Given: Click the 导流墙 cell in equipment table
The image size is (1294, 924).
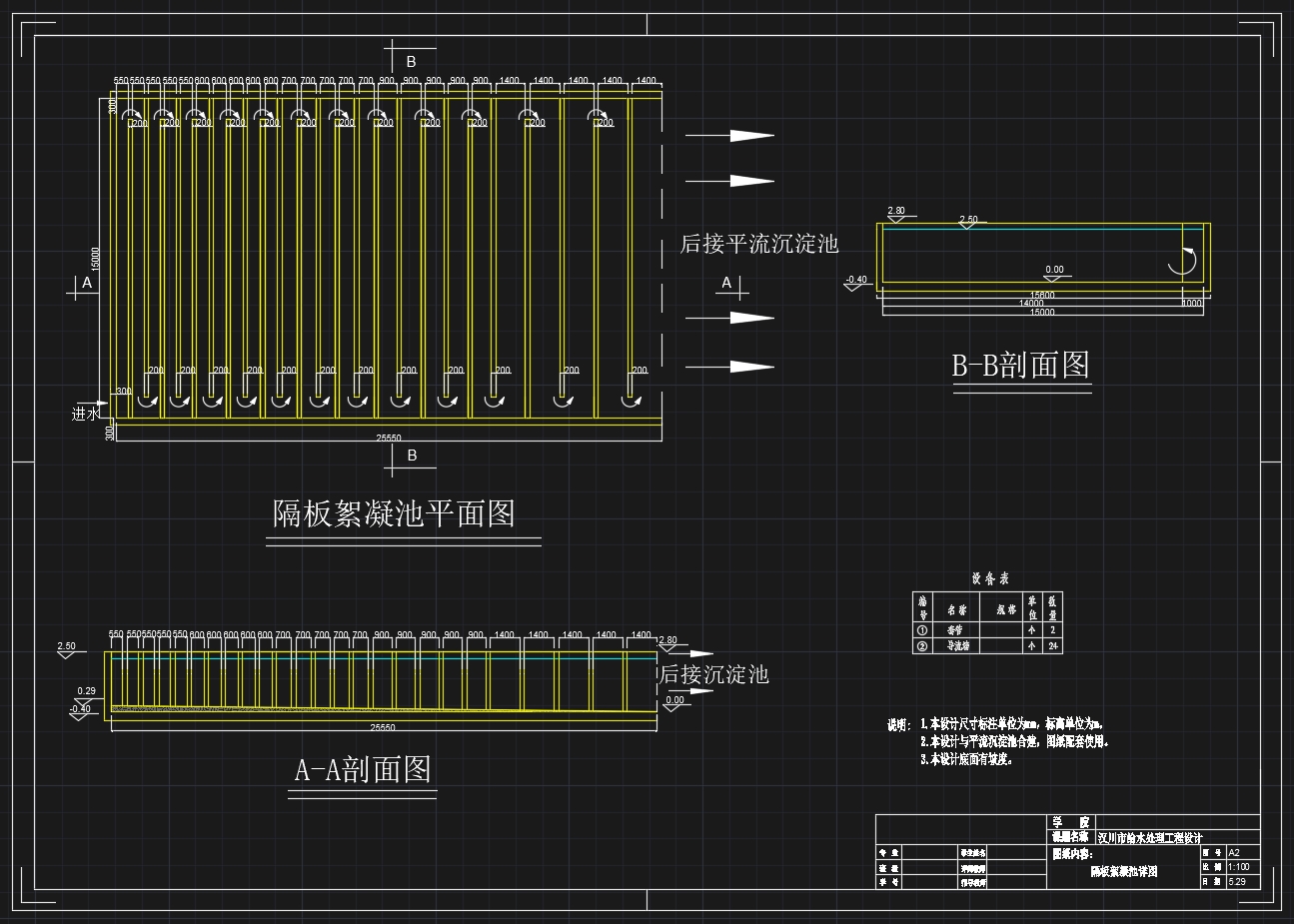Looking at the screenshot, I should (956, 646).
